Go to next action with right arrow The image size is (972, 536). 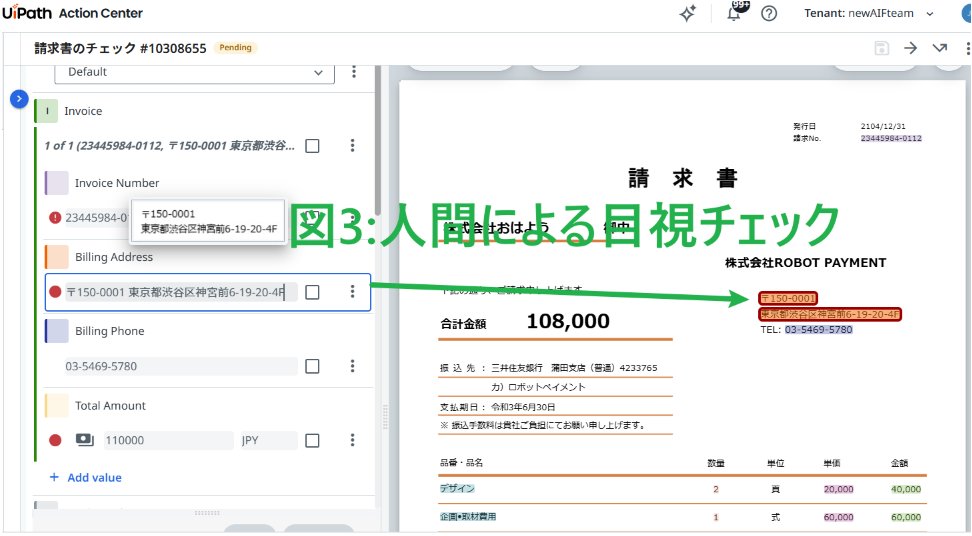pyautogui.click(x=910, y=48)
